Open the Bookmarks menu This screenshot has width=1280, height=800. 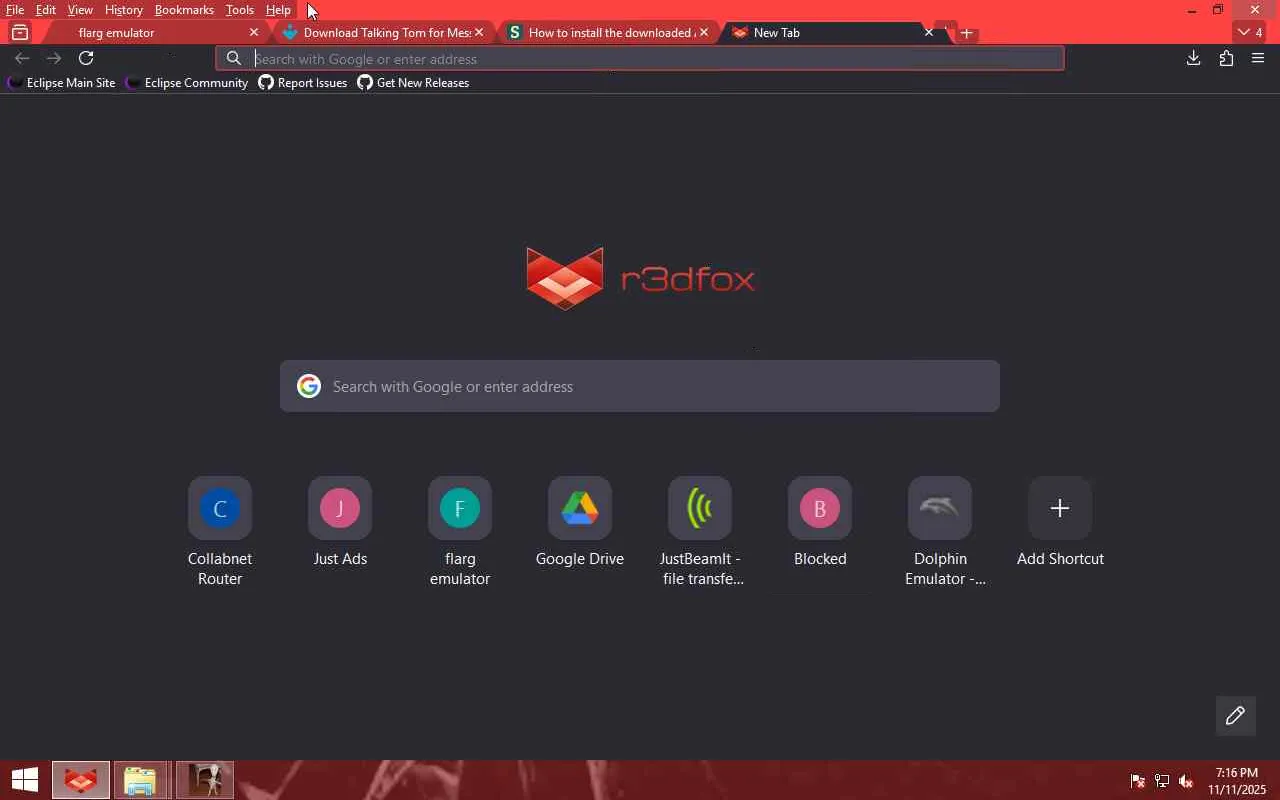click(184, 10)
